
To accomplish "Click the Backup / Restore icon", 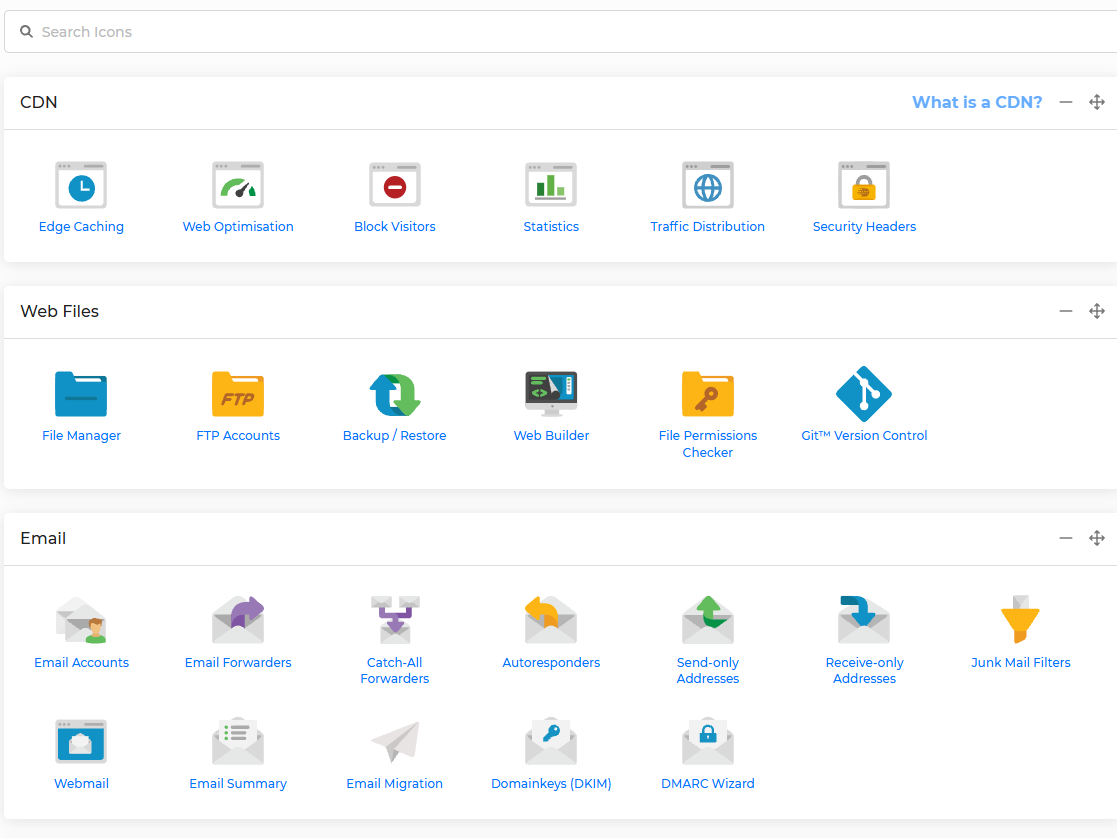I will point(395,394).
